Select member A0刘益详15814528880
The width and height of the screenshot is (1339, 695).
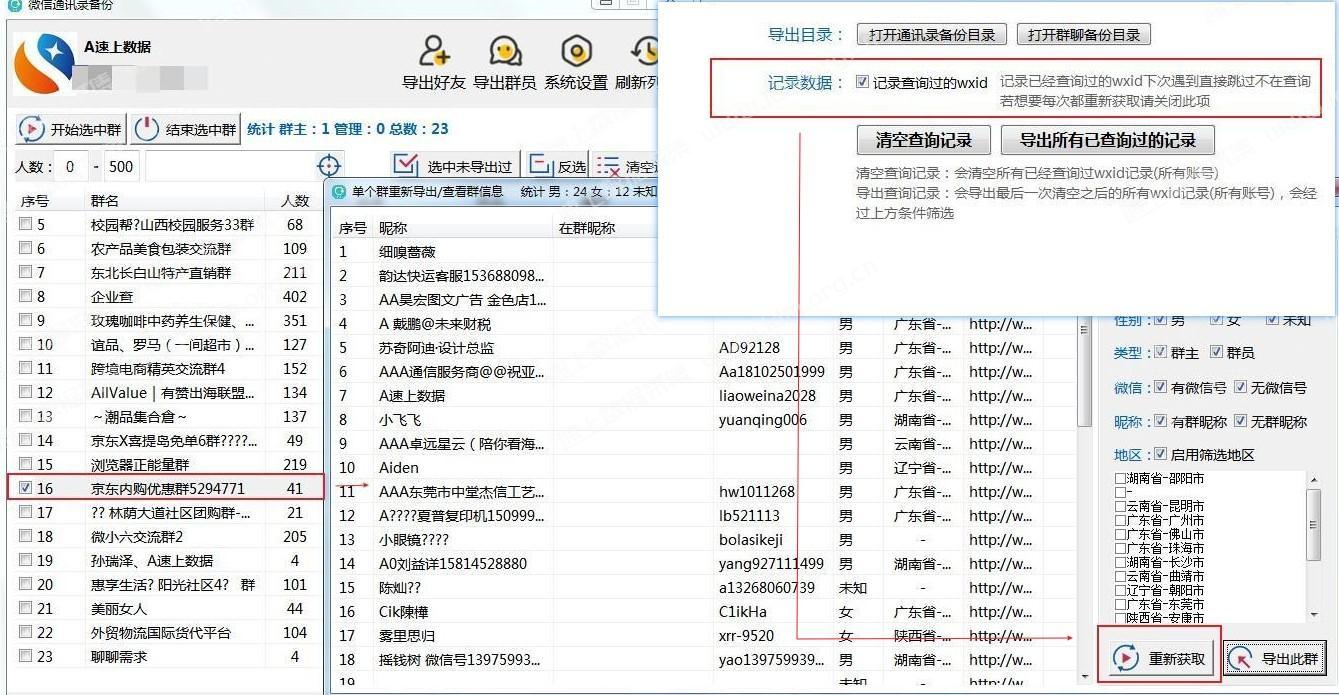pyautogui.click(x=453, y=564)
